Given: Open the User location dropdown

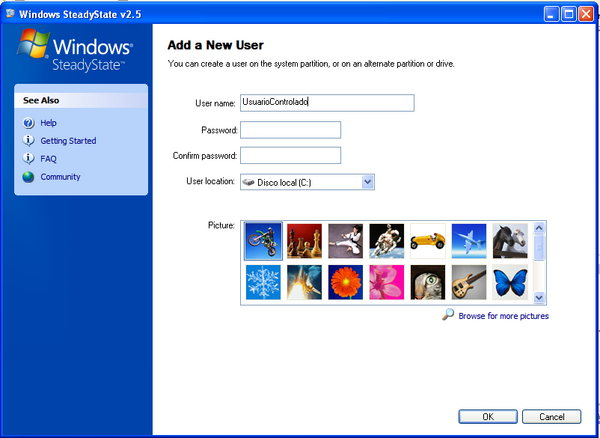Looking at the screenshot, I should [x=367, y=181].
